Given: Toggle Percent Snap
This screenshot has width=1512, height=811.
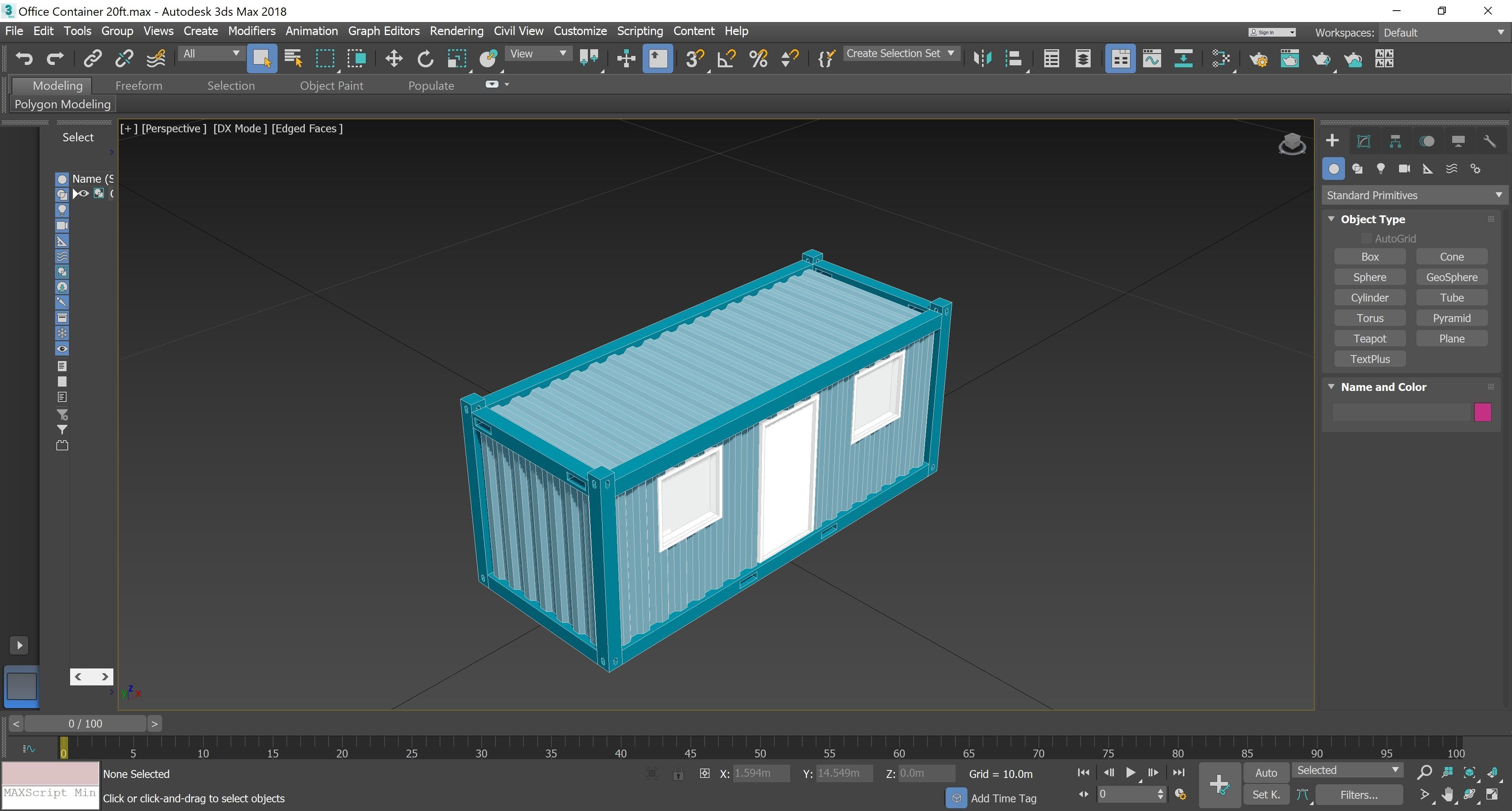Looking at the screenshot, I should (x=758, y=59).
